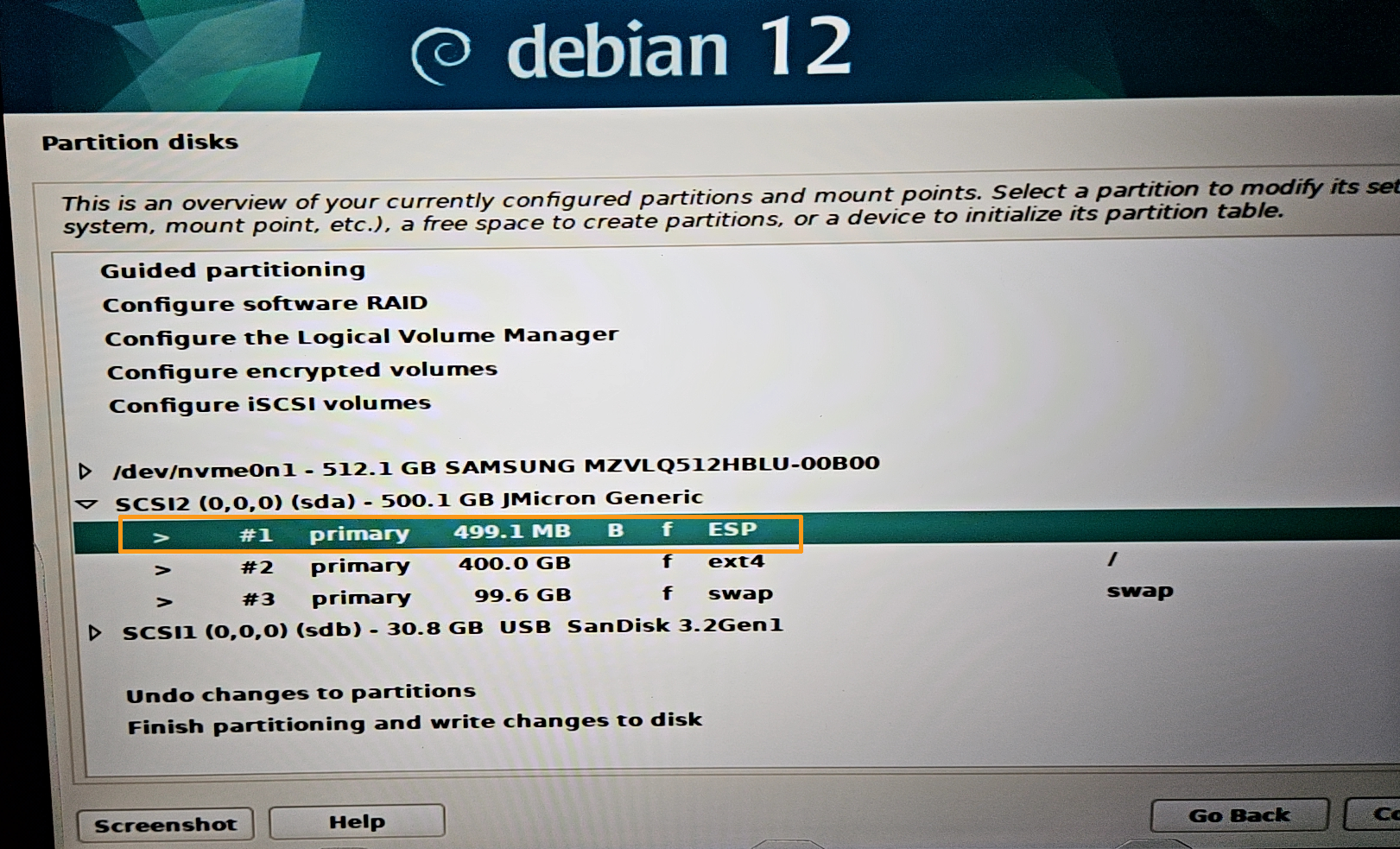The width and height of the screenshot is (1400, 849).
Task: Click arrow marker of partition #3 row
Action: tap(164, 602)
